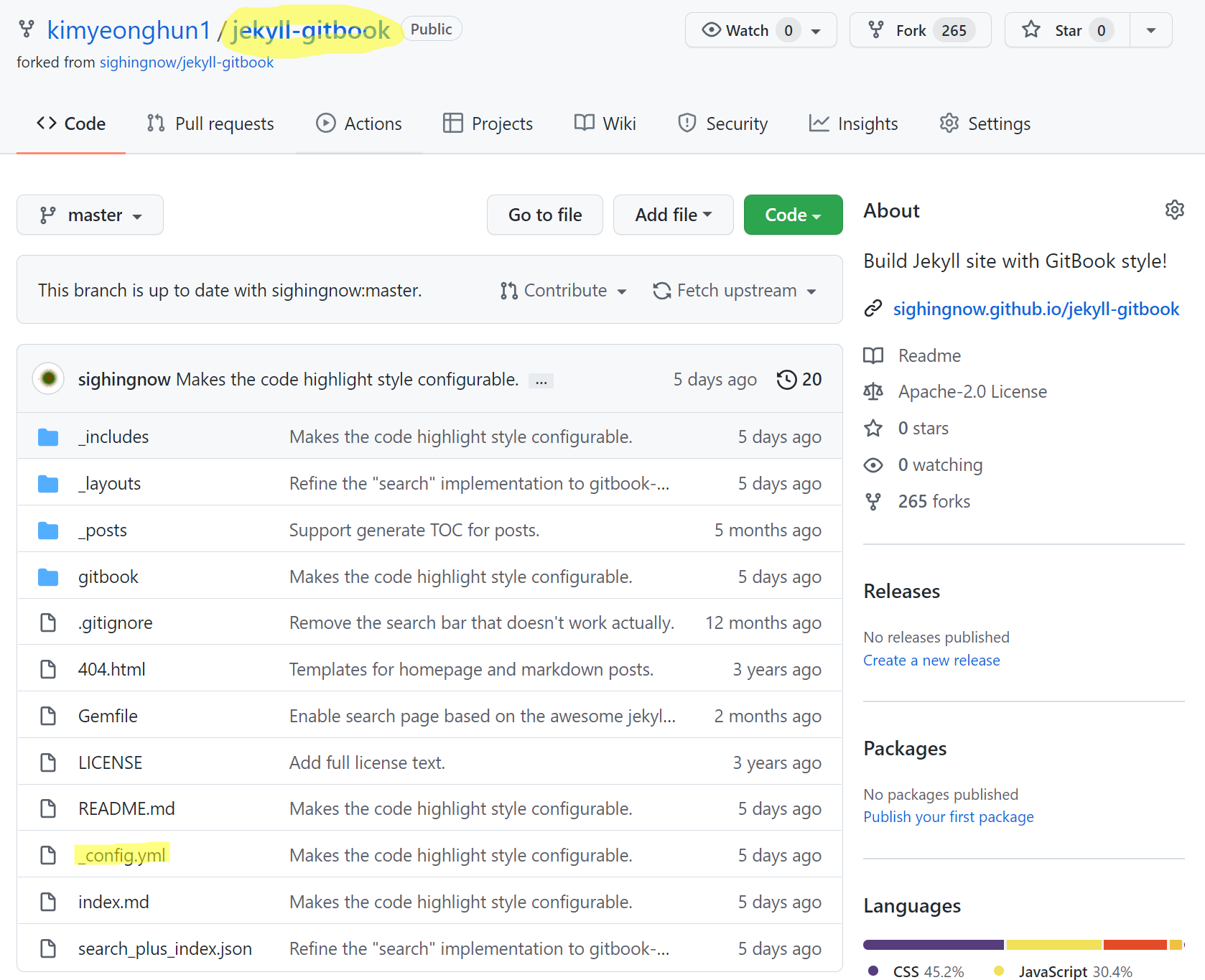Open the Insights tab
Image resolution: width=1205 pixels, height=980 pixels.
coord(854,123)
